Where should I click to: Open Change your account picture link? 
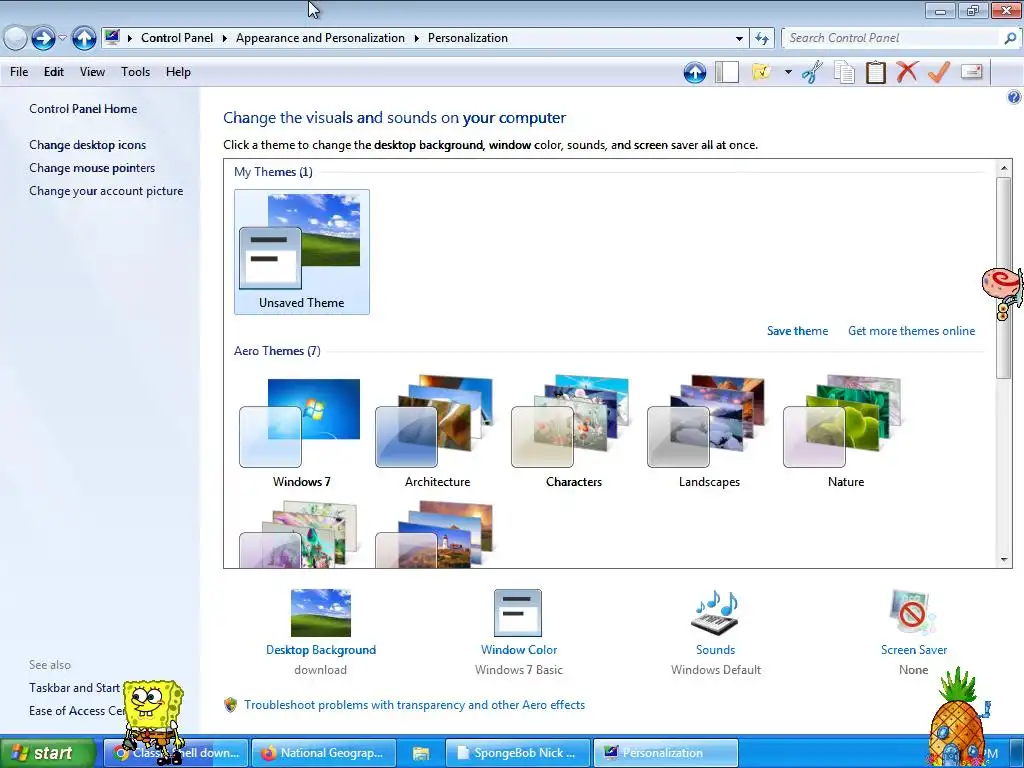click(106, 191)
